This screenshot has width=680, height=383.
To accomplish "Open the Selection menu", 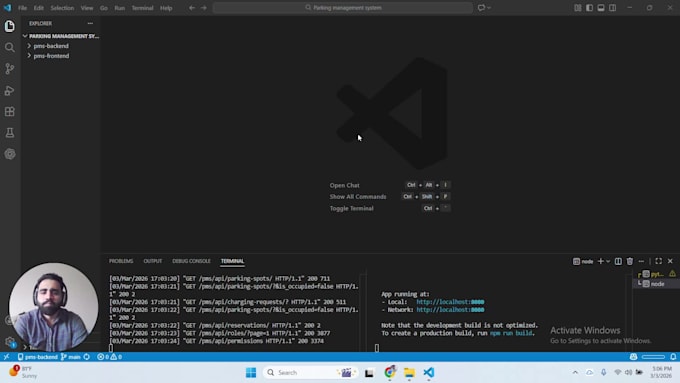I will pyautogui.click(x=62, y=8).
